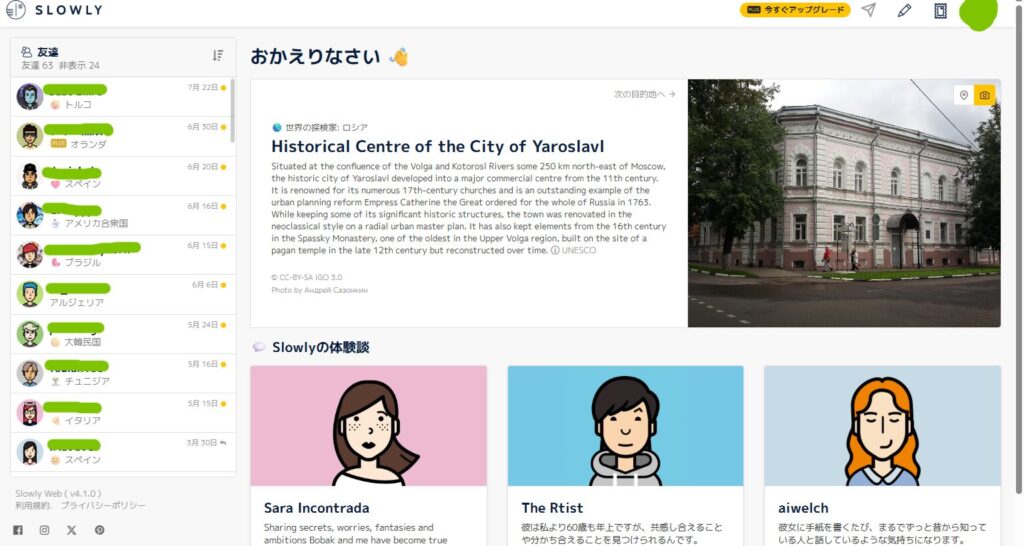Click the friends list scrollbar
This screenshot has height=546, width=1024.
click(x=232, y=111)
